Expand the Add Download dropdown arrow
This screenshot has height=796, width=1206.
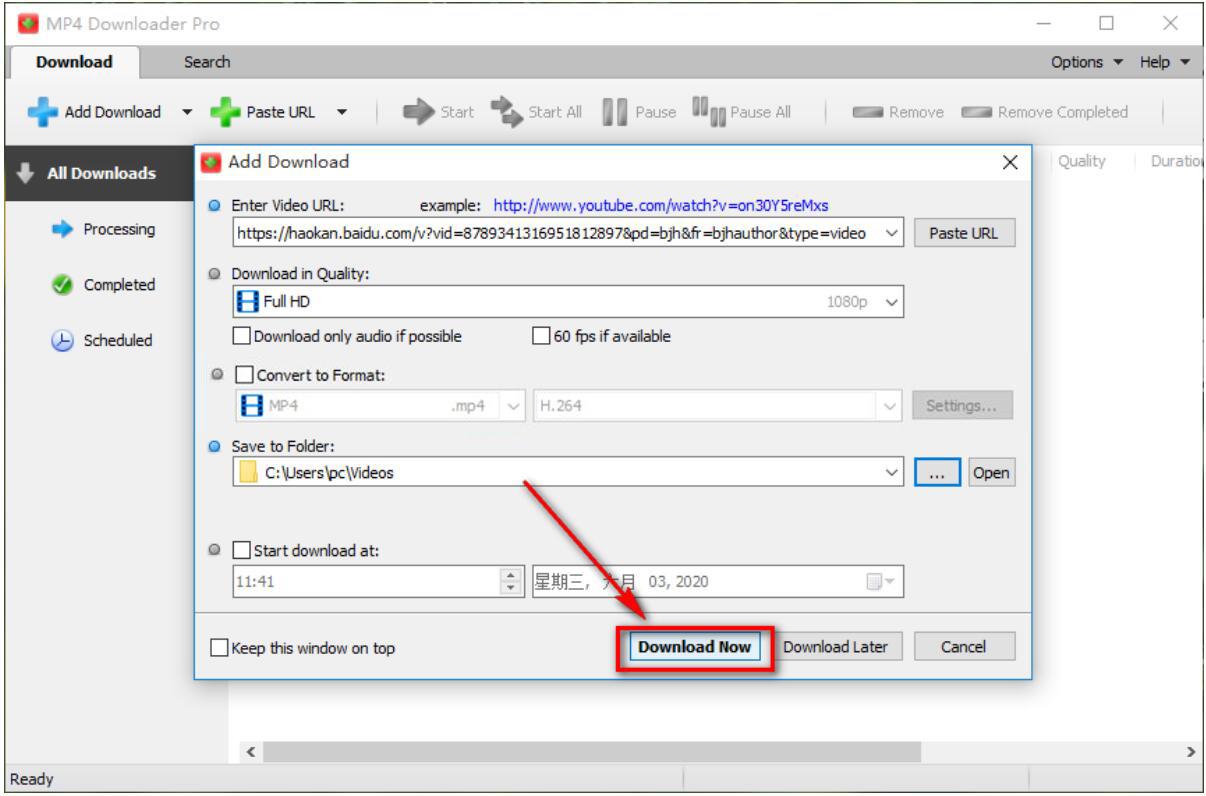187,112
